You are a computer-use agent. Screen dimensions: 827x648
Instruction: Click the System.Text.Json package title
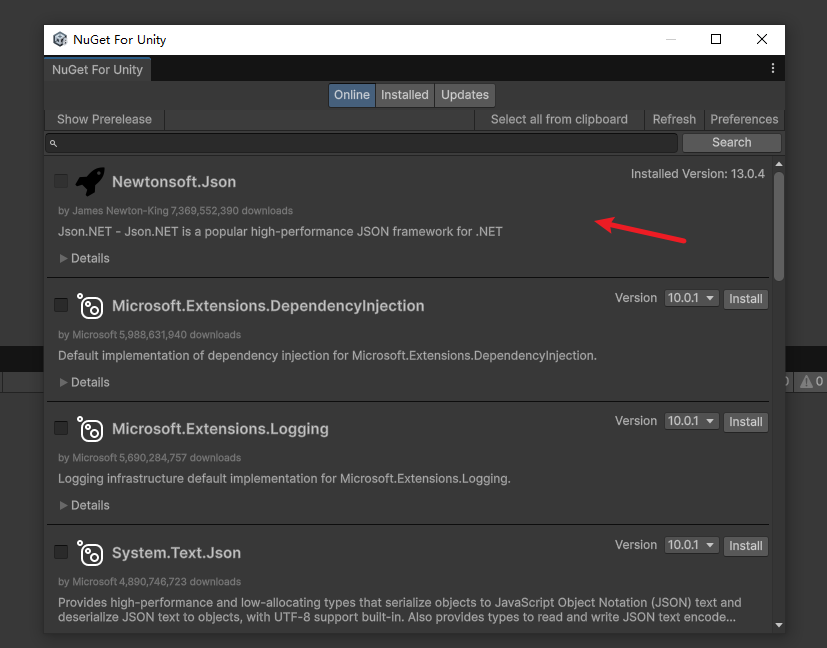pyautogui.click(x=176, y=553)
